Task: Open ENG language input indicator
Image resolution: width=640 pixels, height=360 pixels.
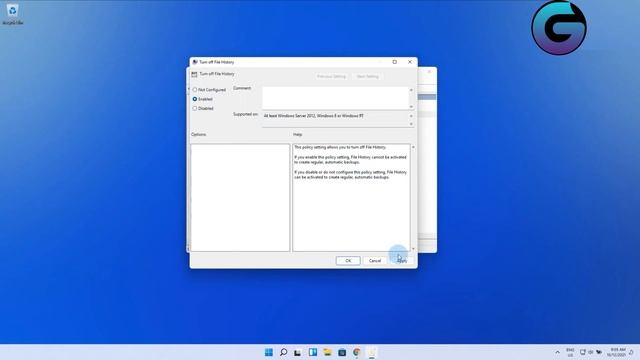Action: coord(570,352)
